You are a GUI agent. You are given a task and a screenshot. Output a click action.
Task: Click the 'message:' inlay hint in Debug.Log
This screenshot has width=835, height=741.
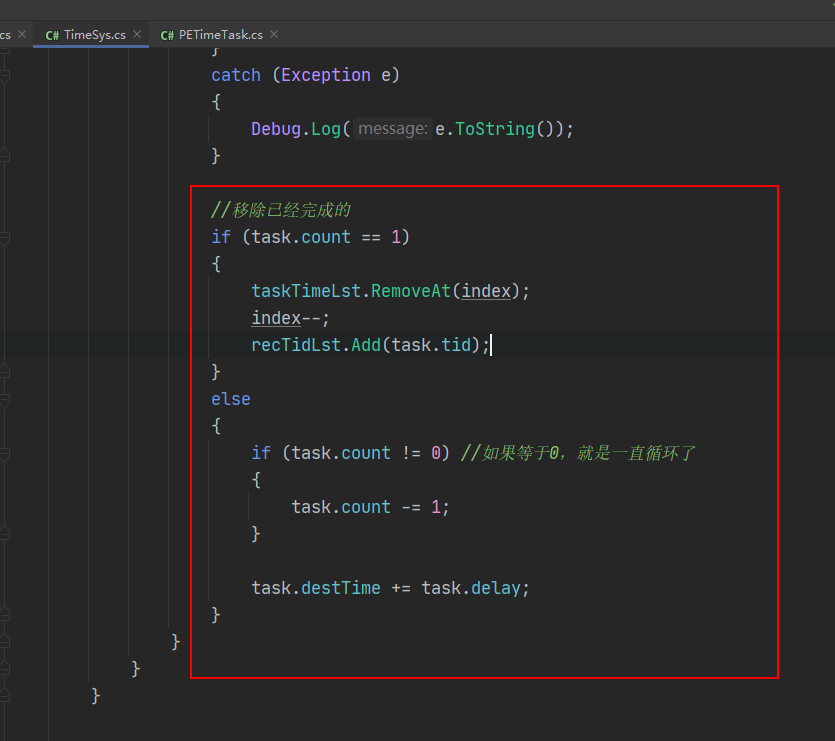click(x=392, y=129)
